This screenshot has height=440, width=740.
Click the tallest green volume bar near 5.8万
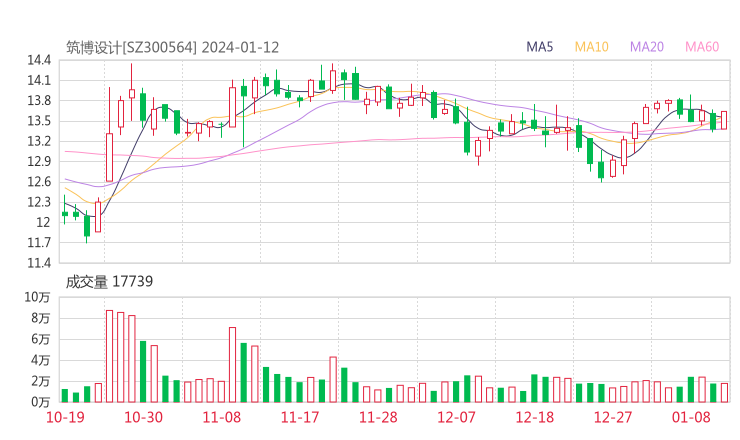143,372
